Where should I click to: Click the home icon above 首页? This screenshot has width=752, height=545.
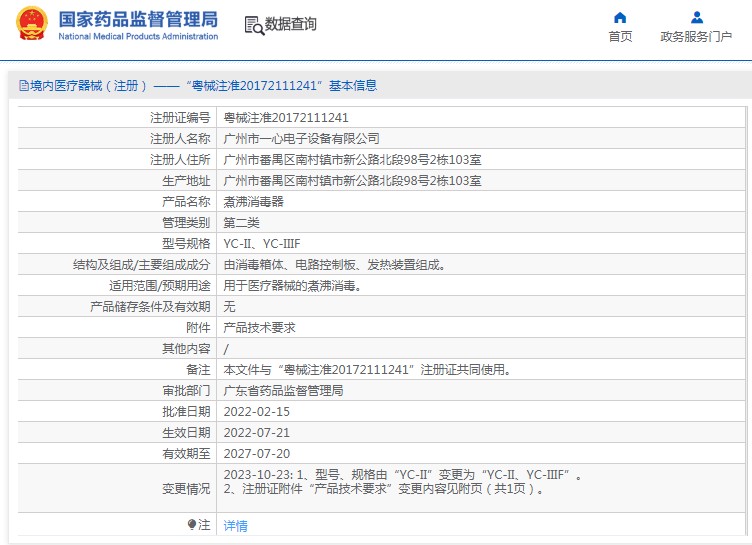click(x=620, y=18)
